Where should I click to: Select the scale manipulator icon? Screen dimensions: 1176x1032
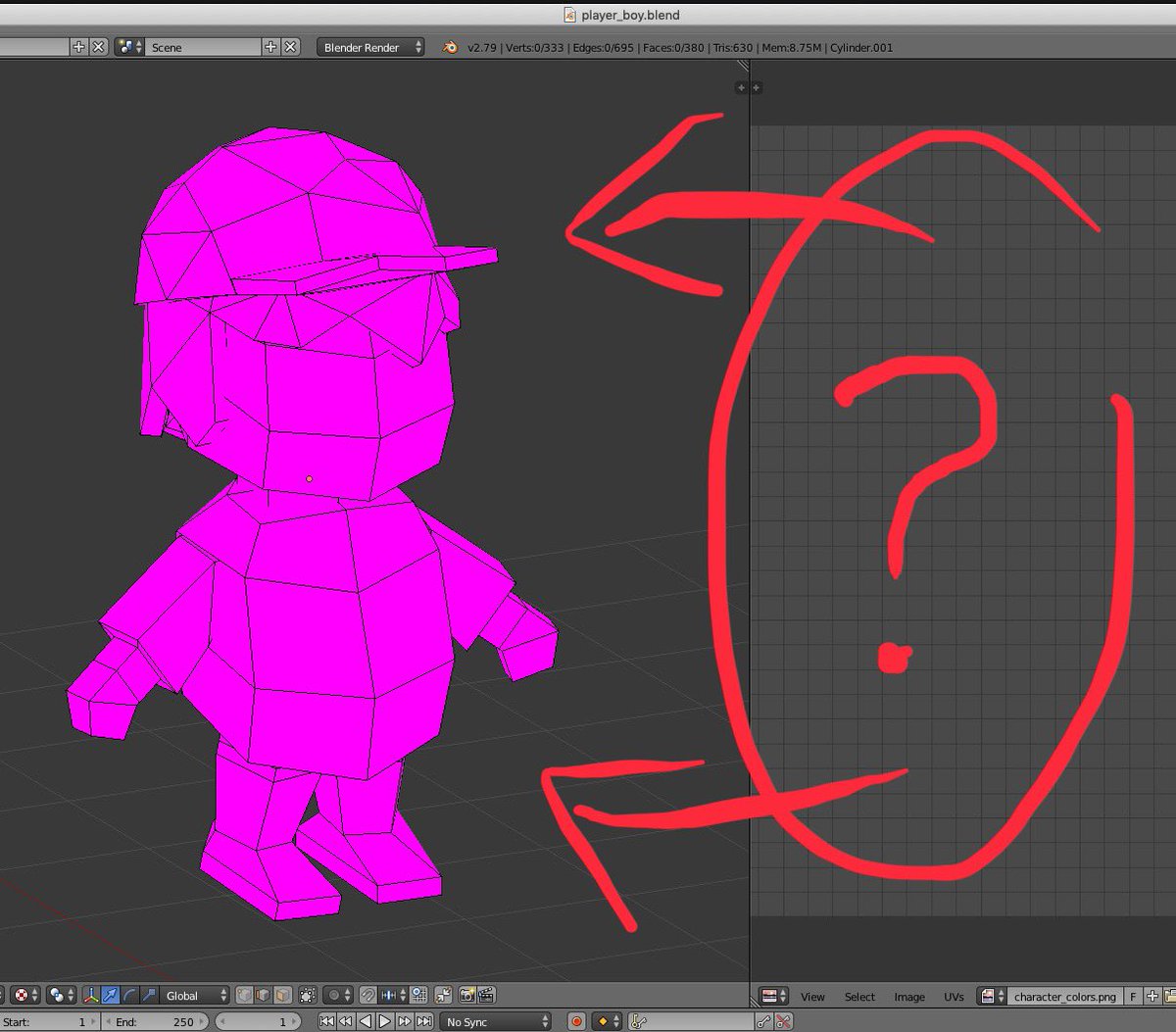tap(149, 996)
